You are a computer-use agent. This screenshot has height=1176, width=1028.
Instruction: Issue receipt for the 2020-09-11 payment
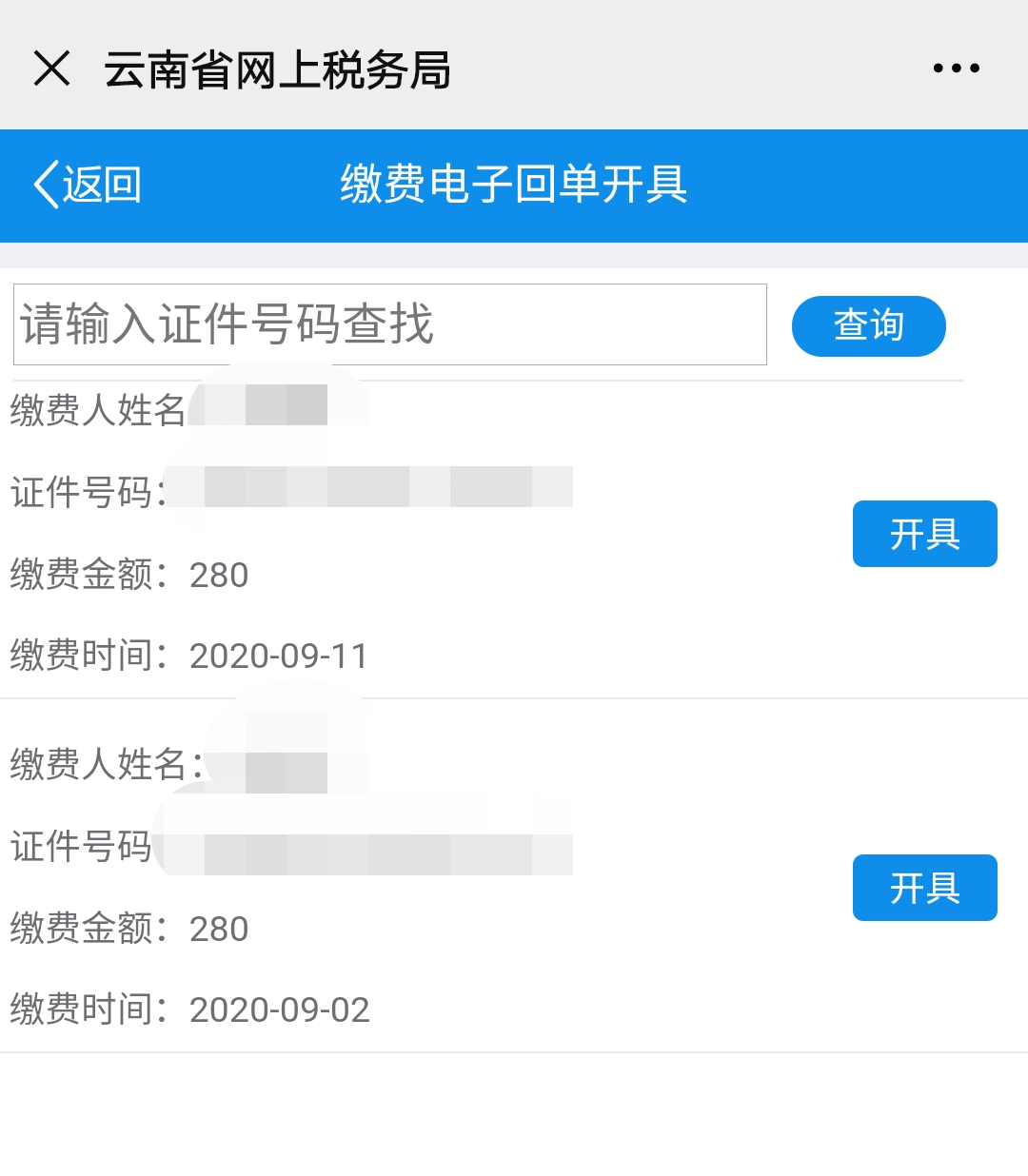point(925,534)
